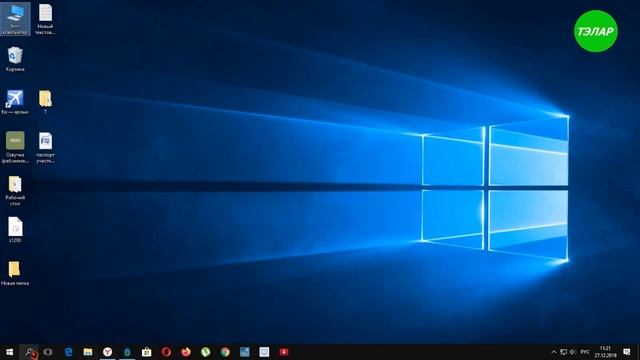Open the Windows Start menu

[x=9, y=352]
